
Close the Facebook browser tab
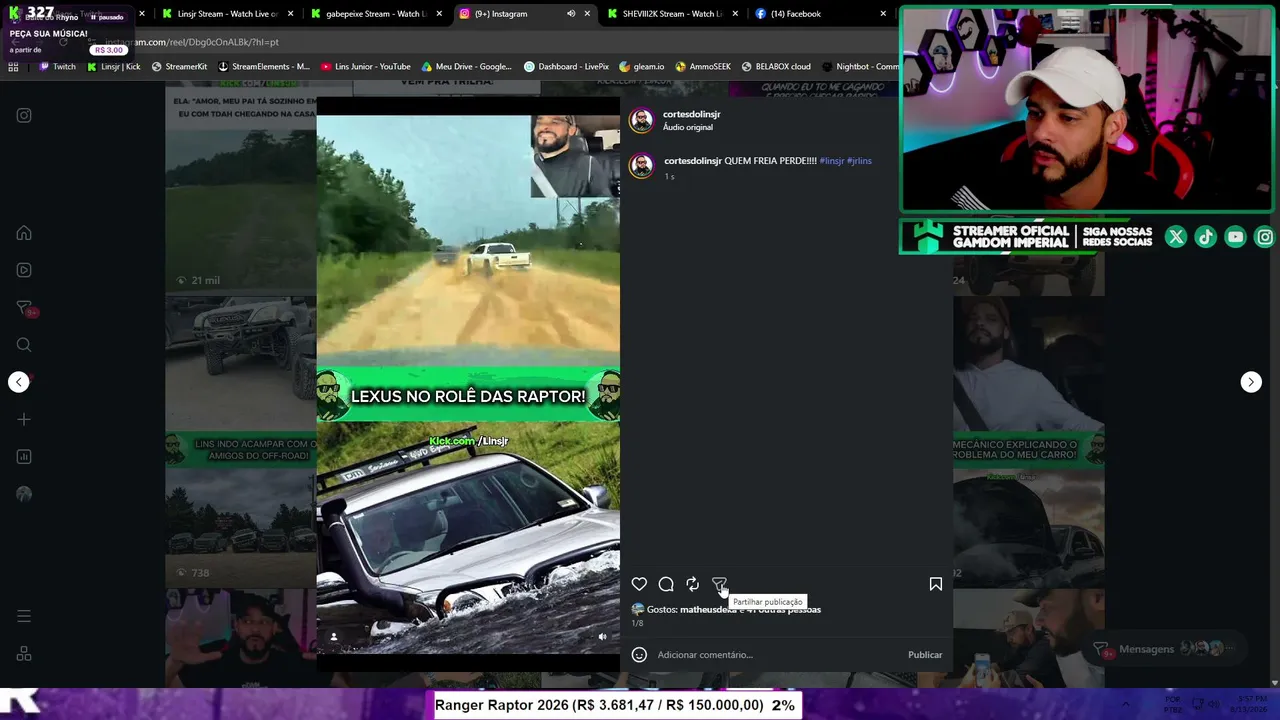[883, 14]
